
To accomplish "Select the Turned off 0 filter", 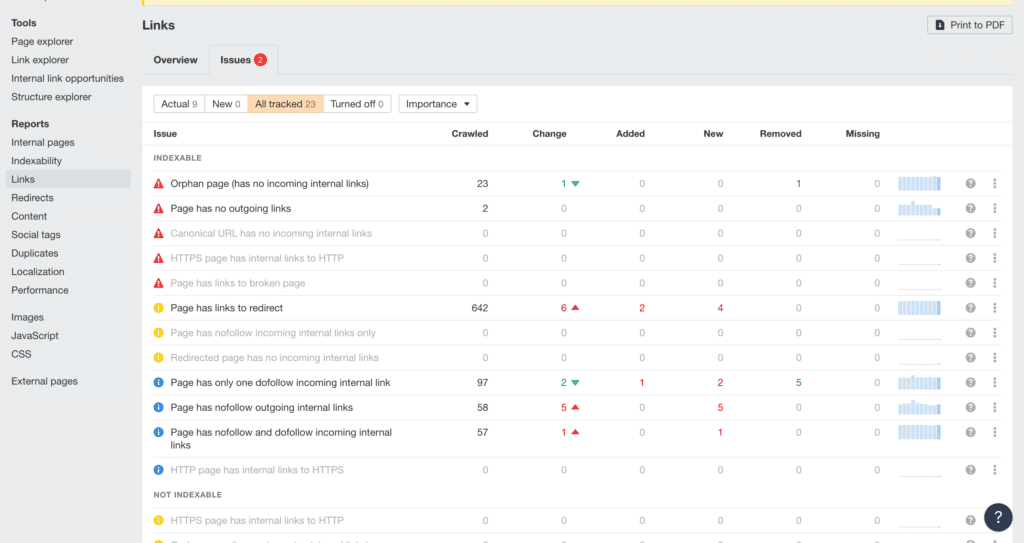I will 357,104.
